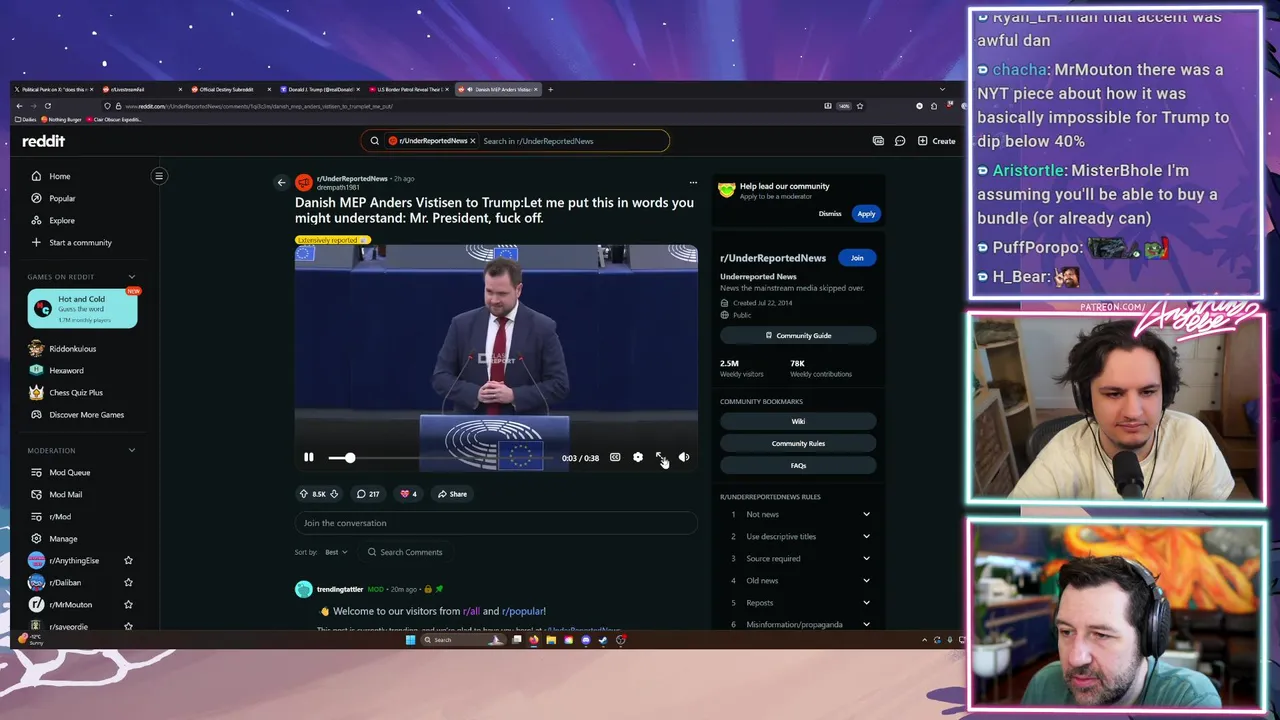
Task: Pause the video with the pause icon
Action: coord(309,457)
